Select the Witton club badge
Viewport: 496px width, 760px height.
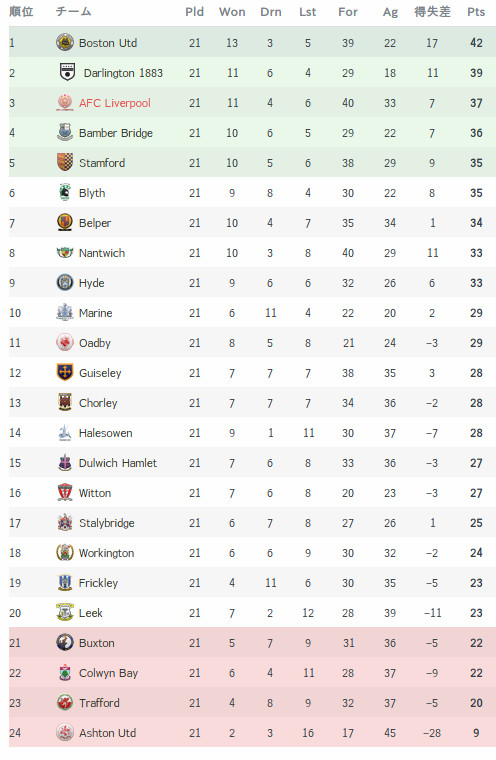pos(64,492)
